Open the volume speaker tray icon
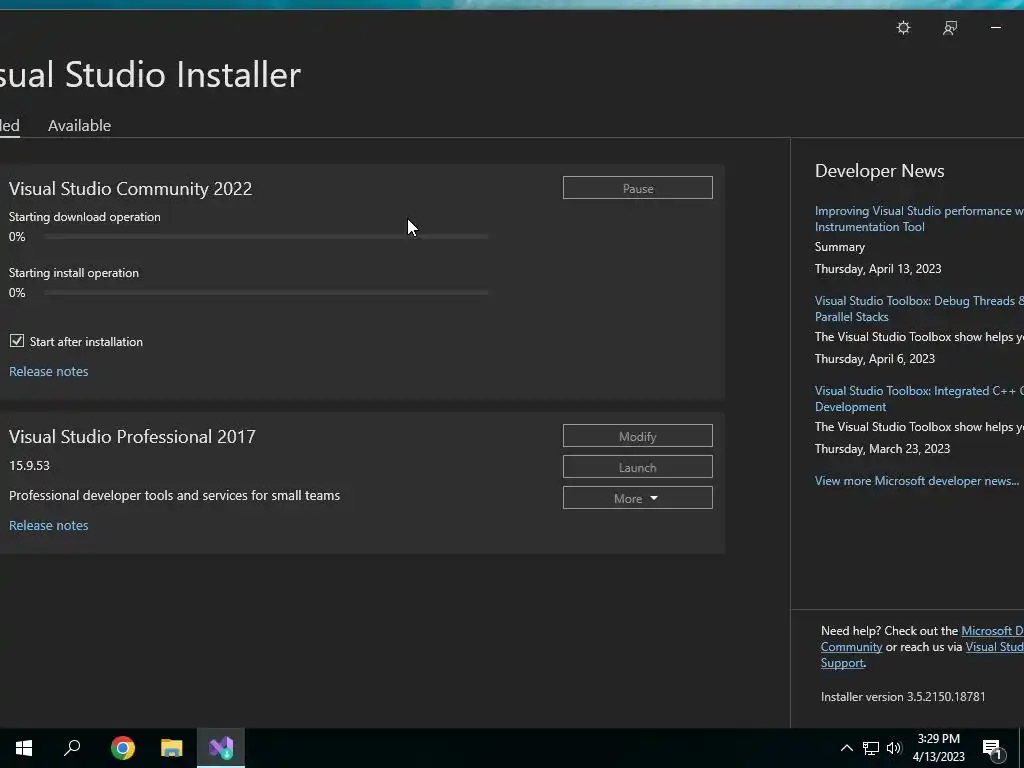The width and height of the screenshot is (1024, 768). [x=894, y=748]
